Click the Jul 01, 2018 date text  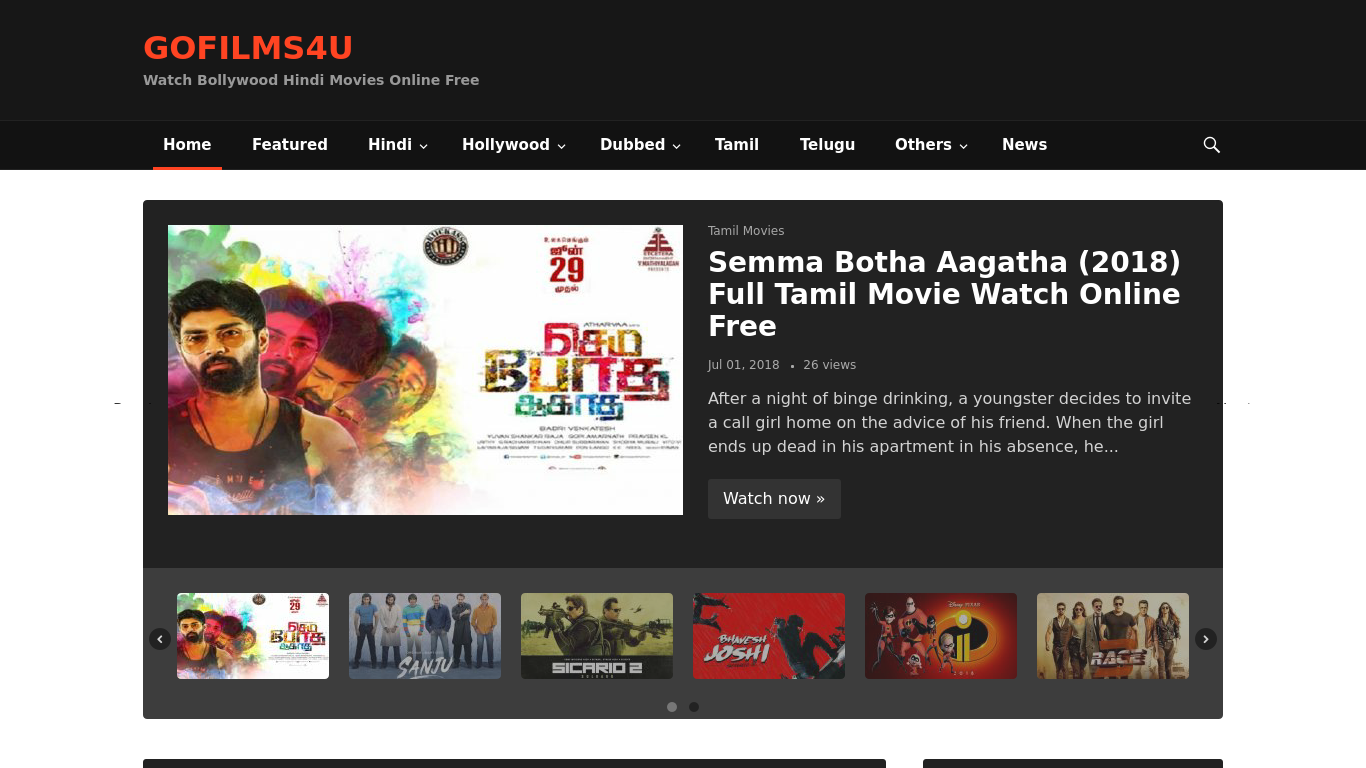[x=743, y=365]
